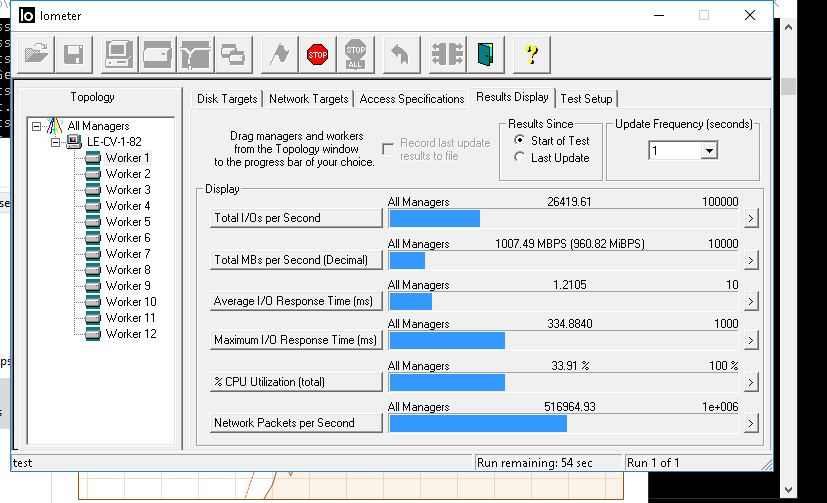The image size is (827, 503).
Task: Select Worker 2 in topology tree
Action: pyautogui.click(x=128, y=173)
